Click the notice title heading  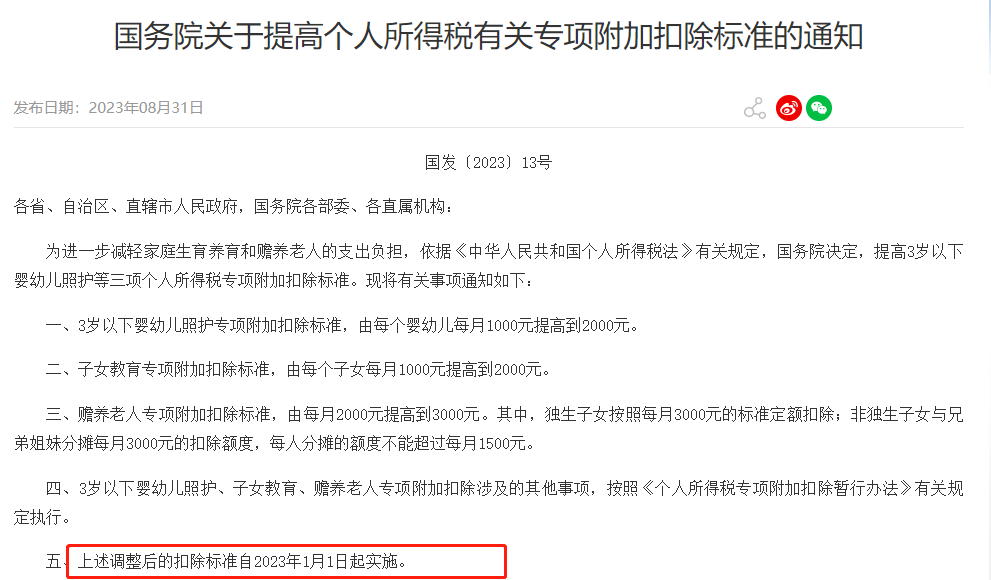[488, 36]
